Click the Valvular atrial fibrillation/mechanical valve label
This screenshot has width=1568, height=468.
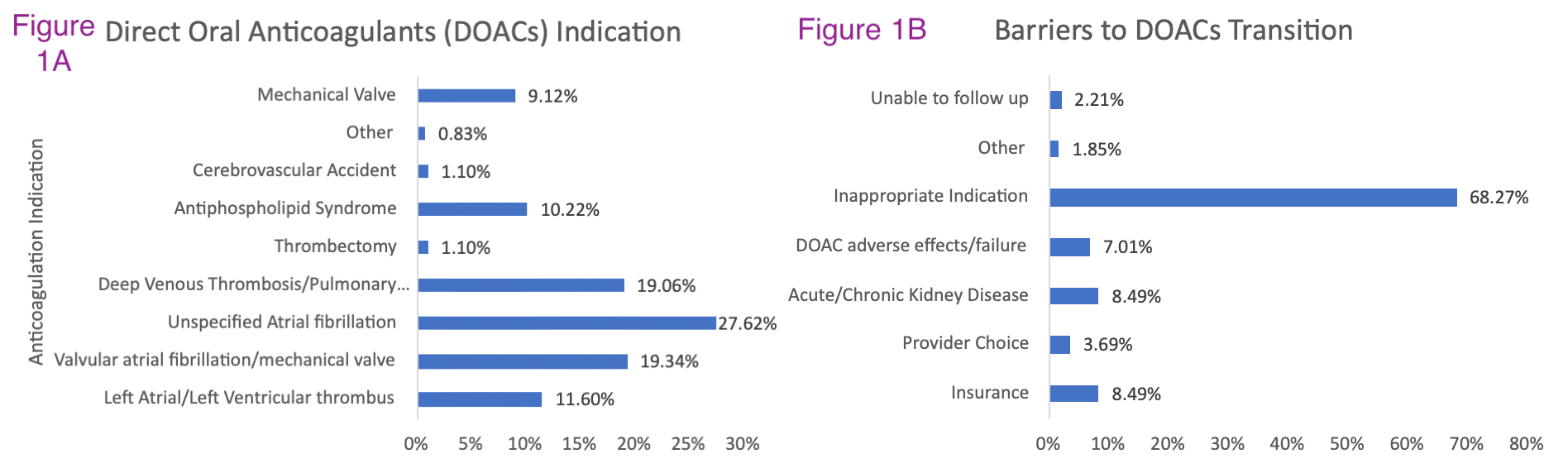[x=224, y=361]
